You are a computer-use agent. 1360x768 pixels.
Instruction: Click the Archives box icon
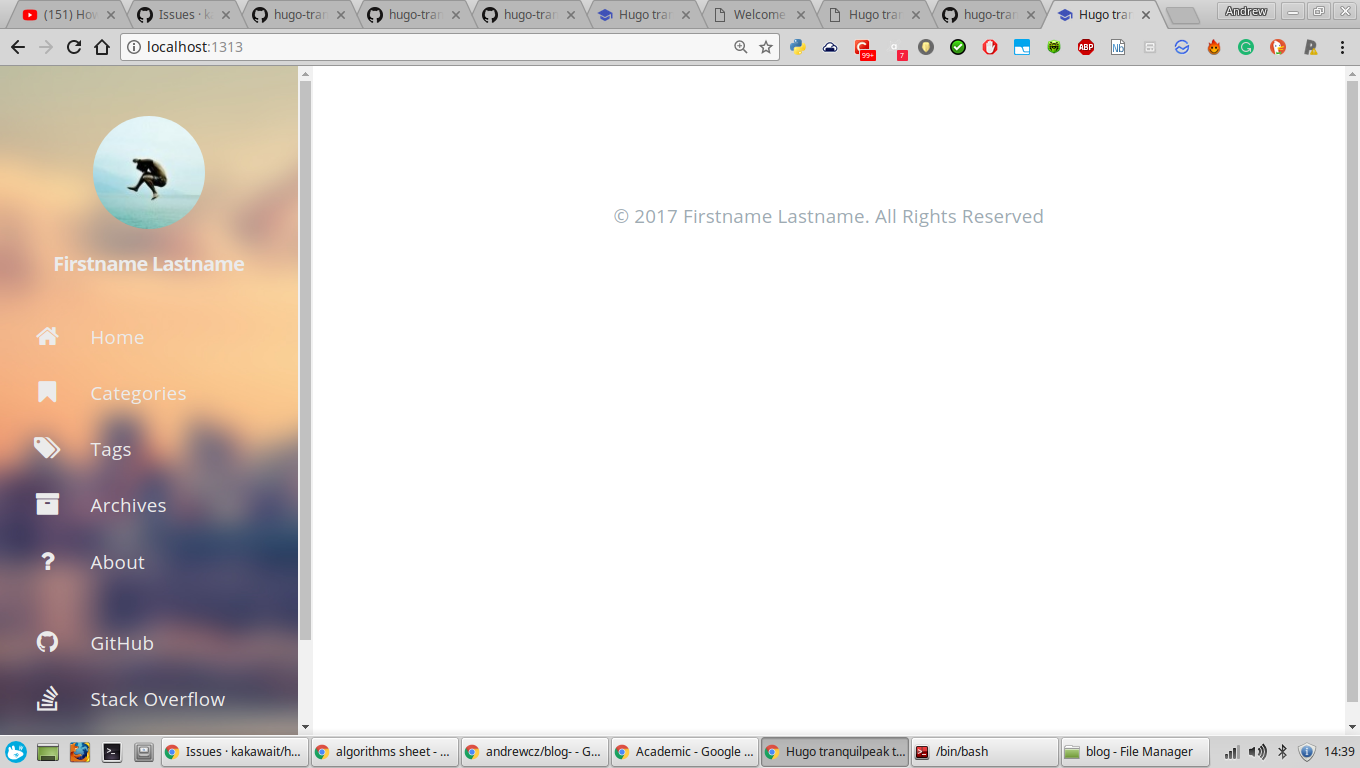point(47,504)
